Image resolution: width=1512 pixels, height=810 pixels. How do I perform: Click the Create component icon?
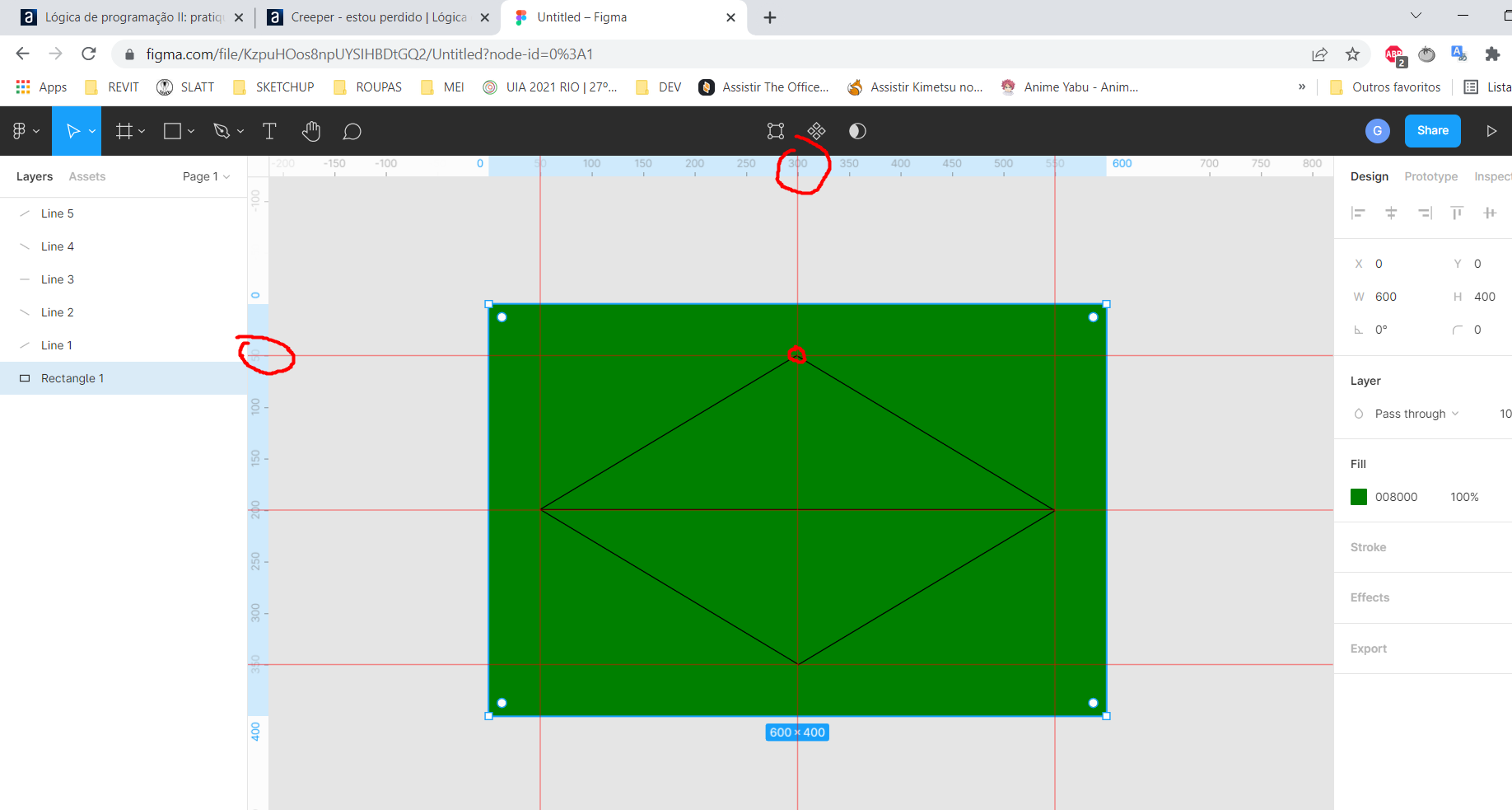[816, 131]
